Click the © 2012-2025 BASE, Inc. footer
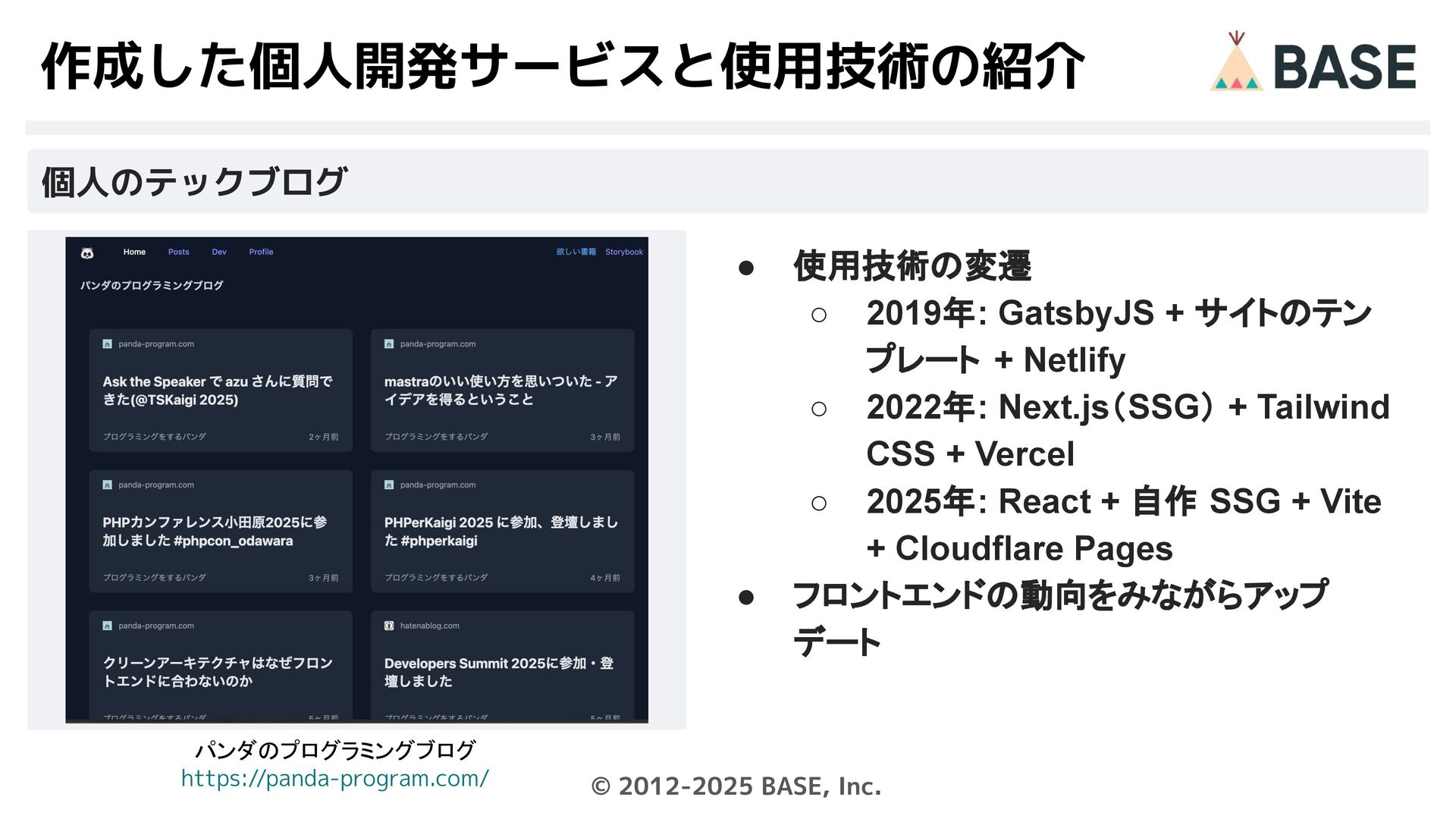Screen dimensions: 1456x819 coord(736,786)
